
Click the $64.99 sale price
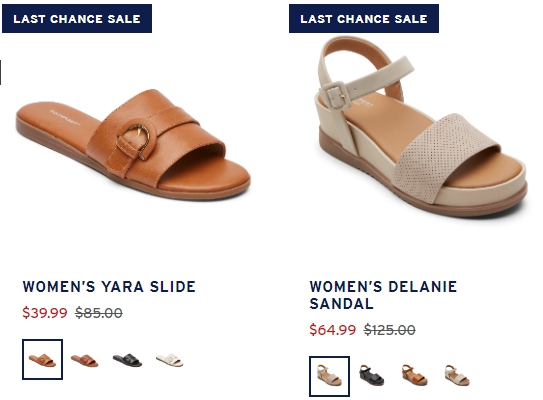(332, 329)
